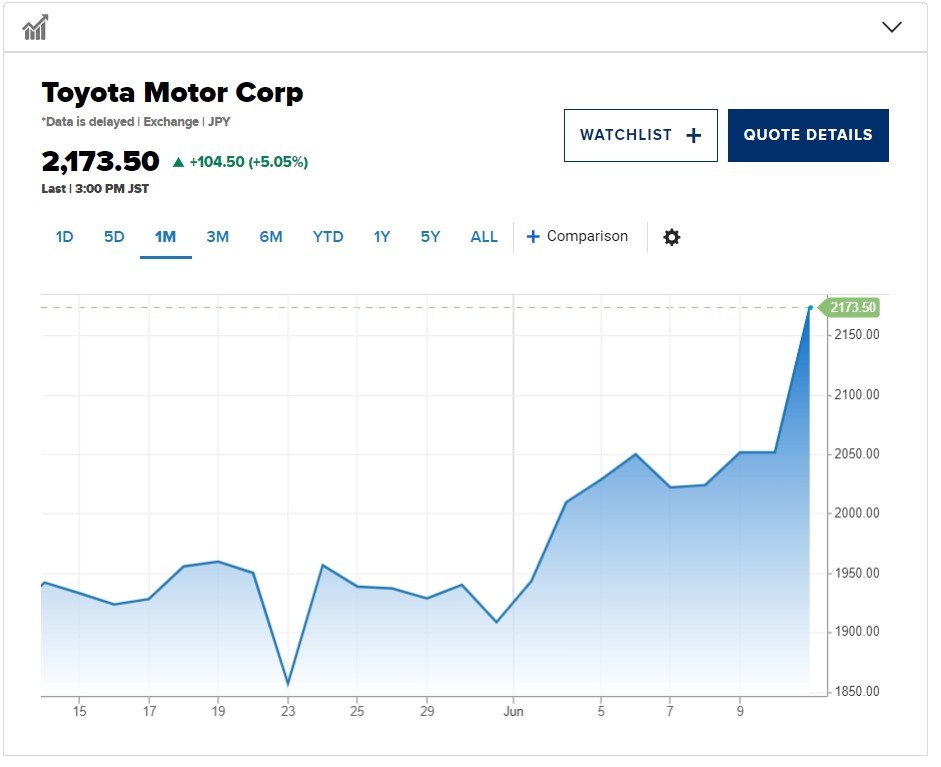Viewport: 941px width, 767px height.
Task: Switch to the 3M range
Action: [x=217, y=237]
